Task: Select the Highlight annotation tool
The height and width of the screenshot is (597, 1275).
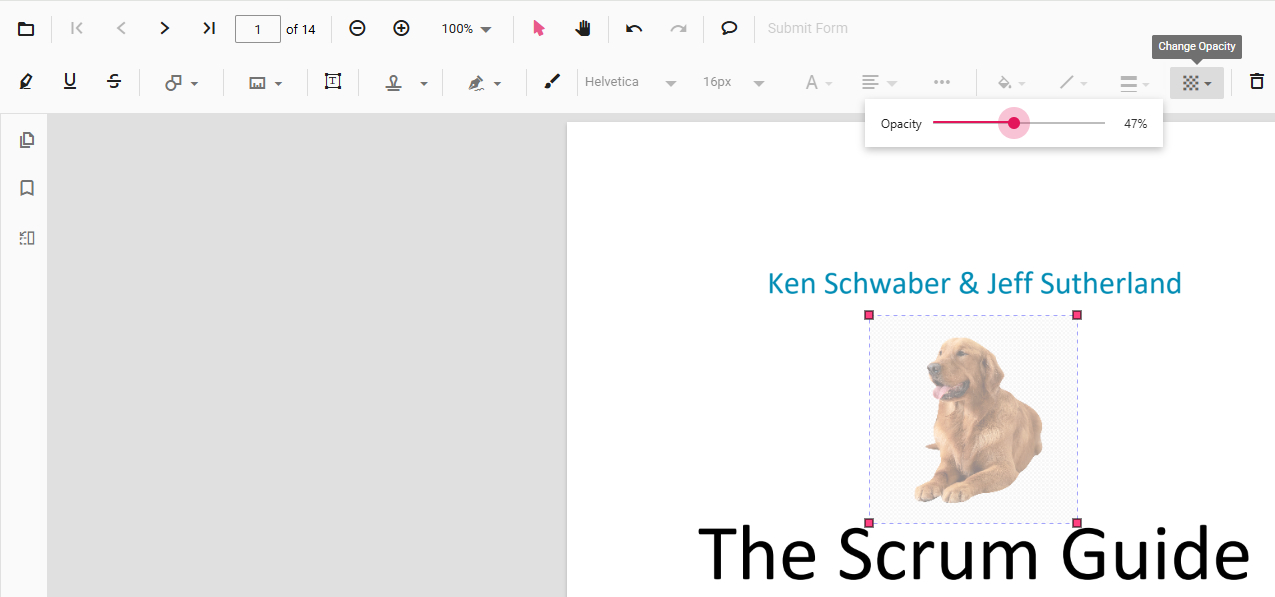Action: click(x=26, y=82)
